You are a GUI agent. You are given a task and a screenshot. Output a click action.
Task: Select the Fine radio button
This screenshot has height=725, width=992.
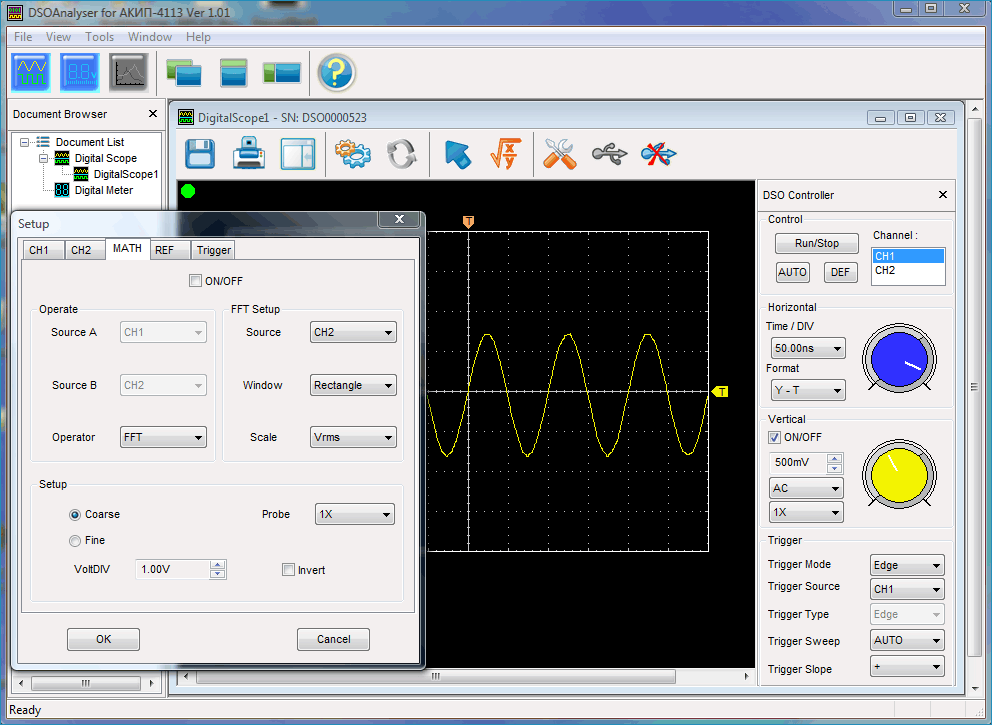pos(75,541)
